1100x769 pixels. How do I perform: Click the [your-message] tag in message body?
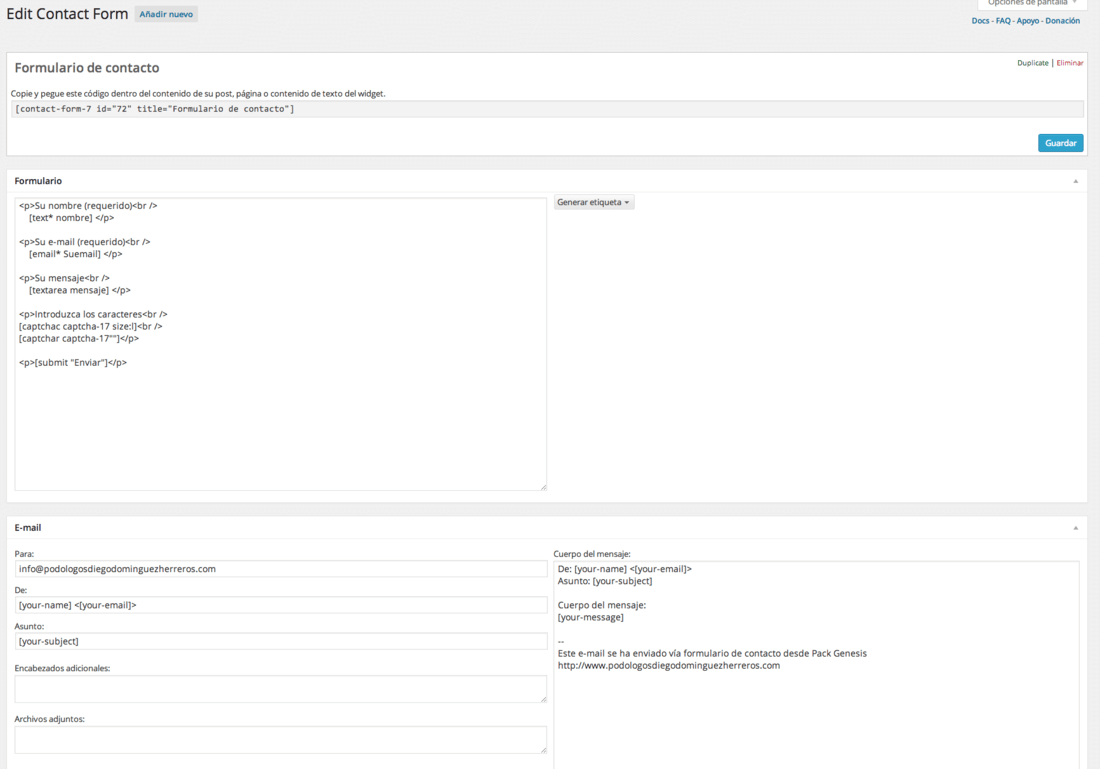pos(591,617)
